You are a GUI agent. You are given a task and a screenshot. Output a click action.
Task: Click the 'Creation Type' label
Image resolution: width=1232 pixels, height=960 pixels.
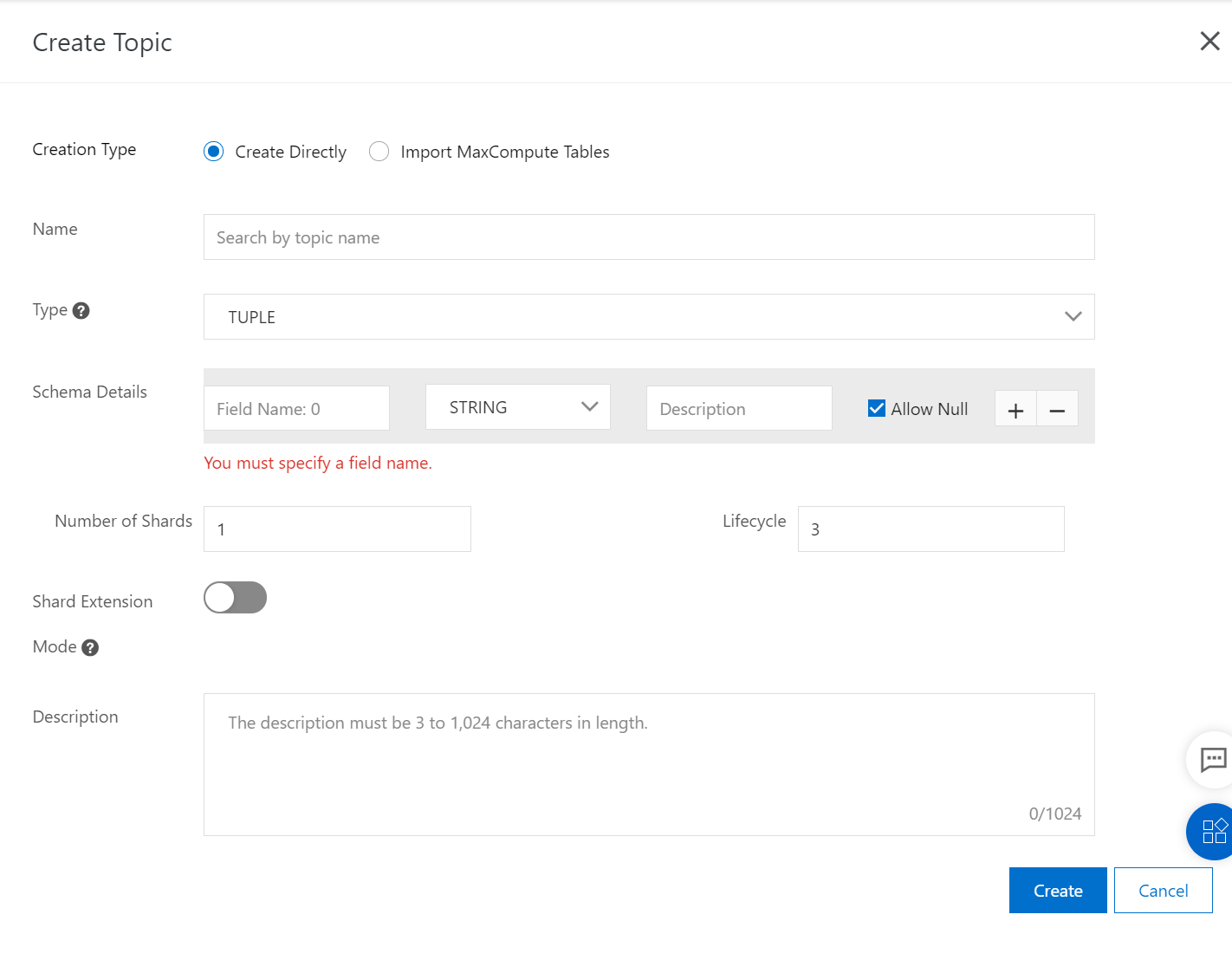(84, 149)
